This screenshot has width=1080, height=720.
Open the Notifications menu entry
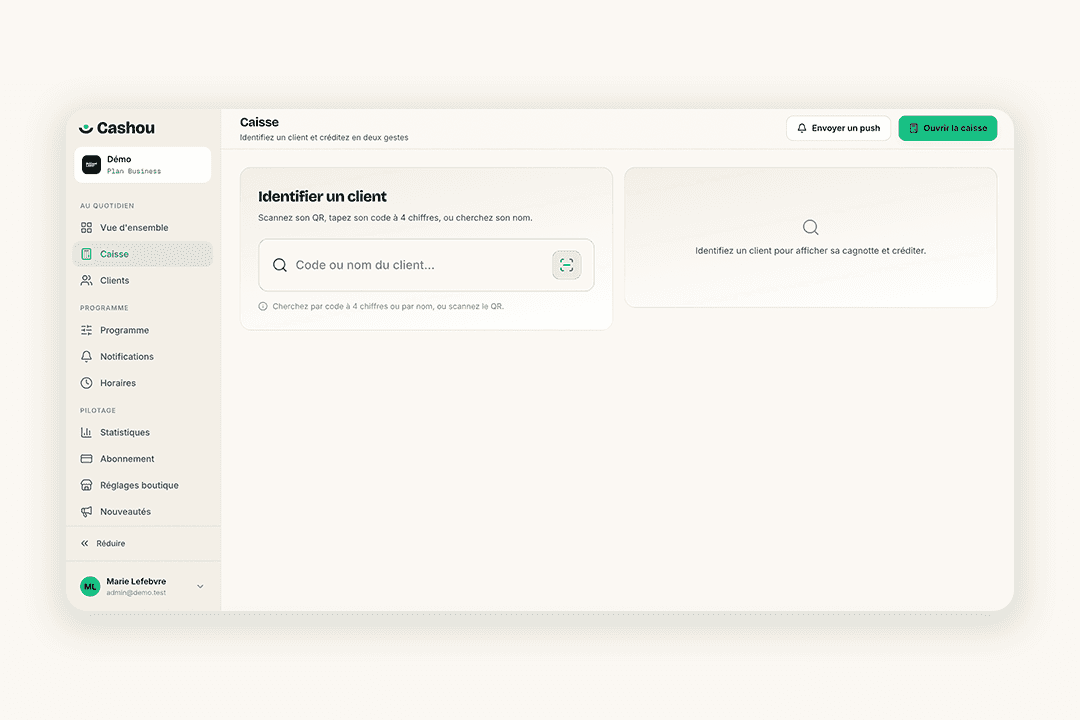pyautogui.click(x=143, y=356)
